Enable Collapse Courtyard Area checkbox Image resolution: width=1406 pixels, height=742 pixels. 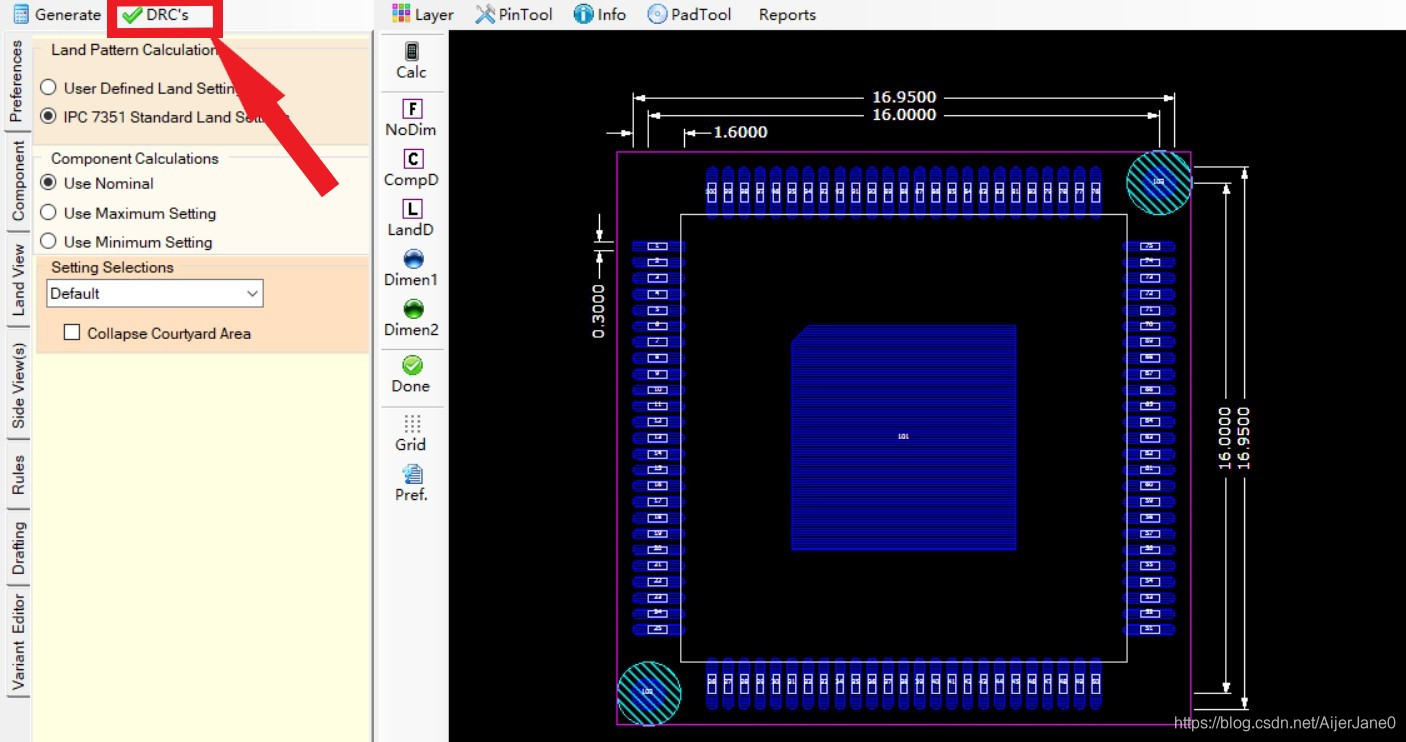coord(72,333)
